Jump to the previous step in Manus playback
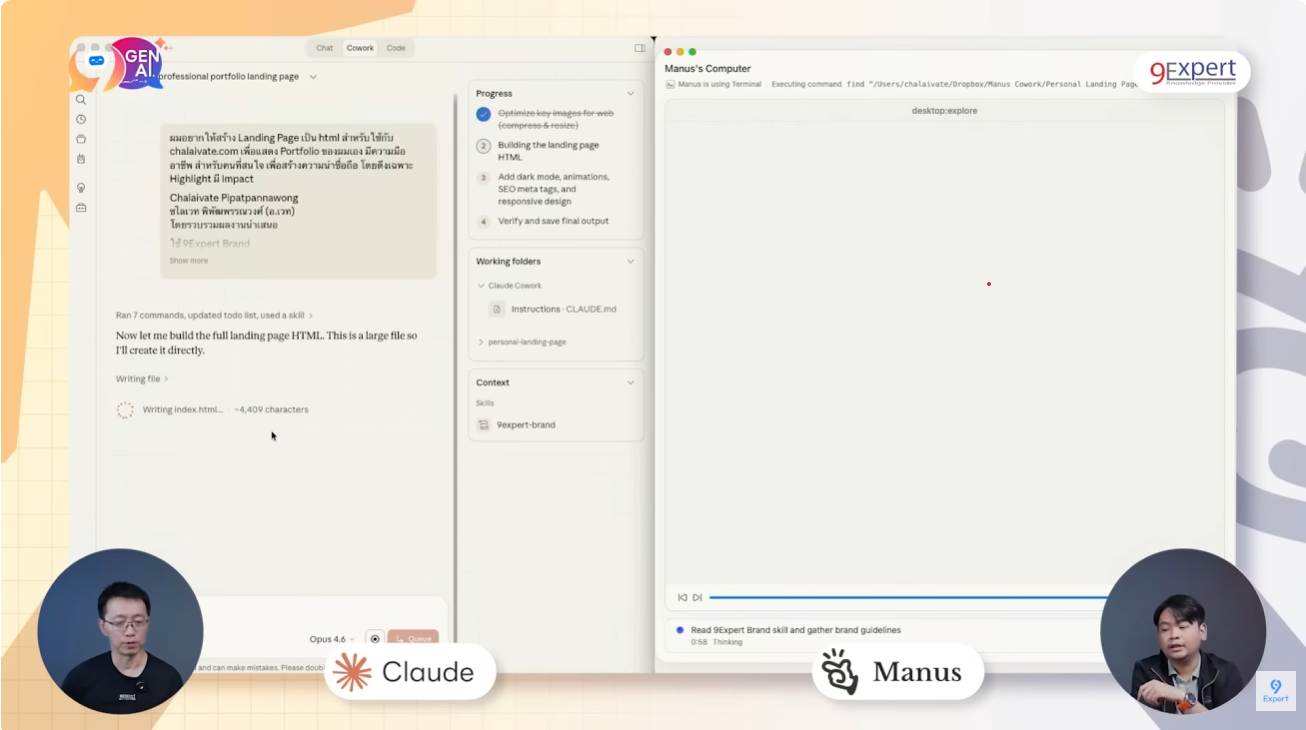 [682, 598]
